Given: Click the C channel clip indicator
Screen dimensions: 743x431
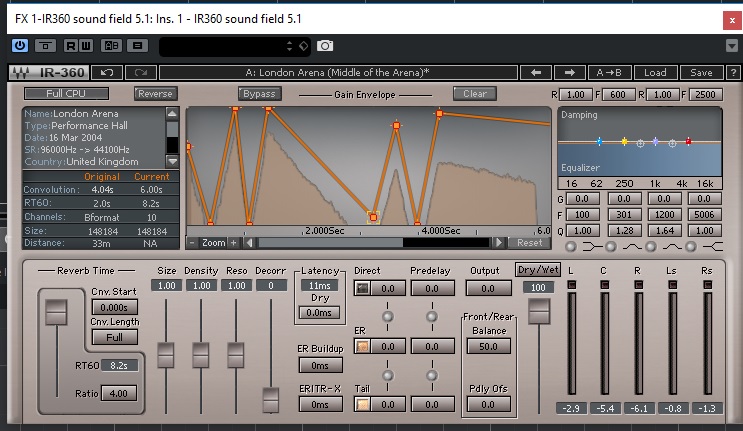Looking at the screenshot, I should click(605, 285).
